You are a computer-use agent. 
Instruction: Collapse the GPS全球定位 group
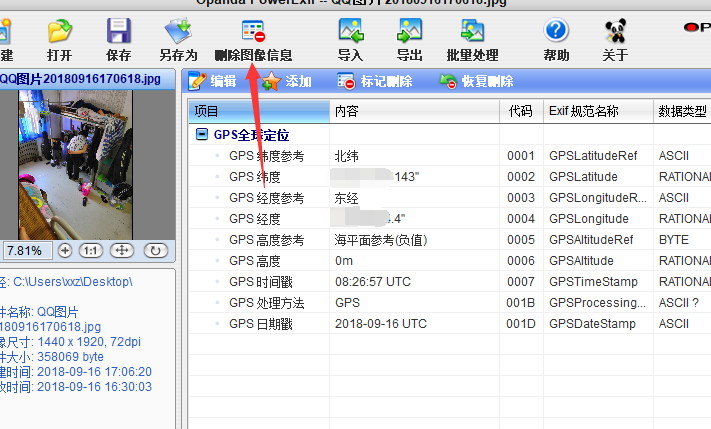[x=201, y=134]
